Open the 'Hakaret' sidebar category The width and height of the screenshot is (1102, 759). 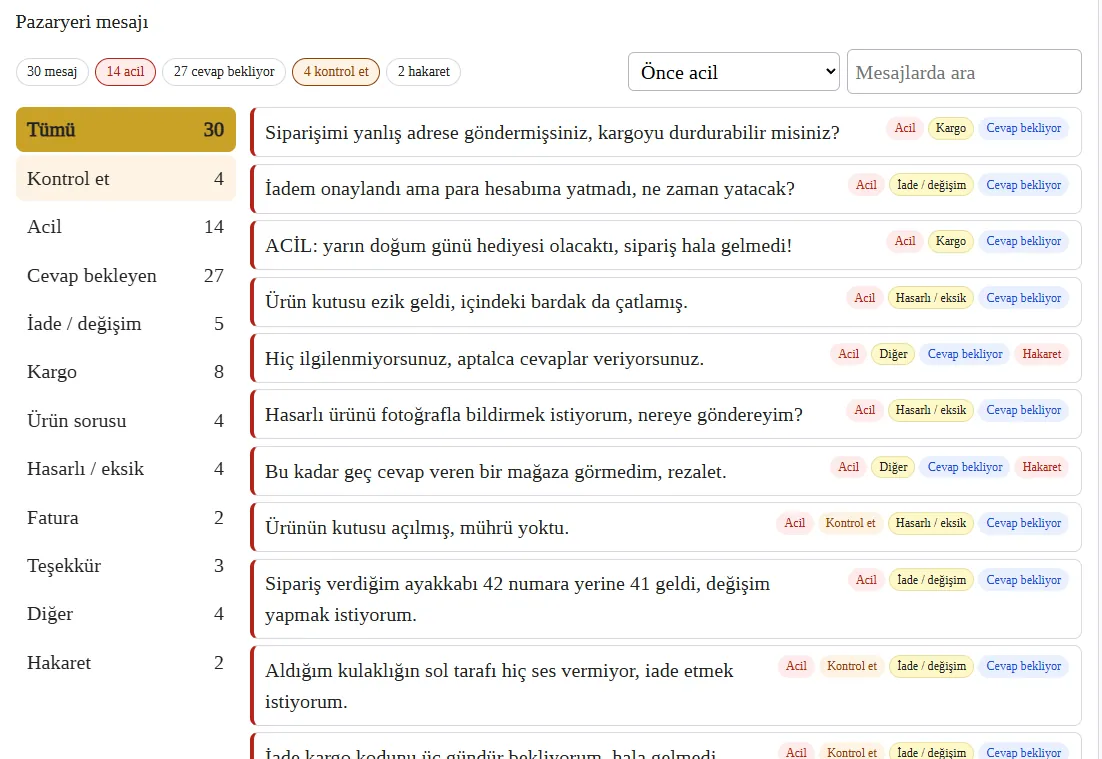(x=126, y=663)
